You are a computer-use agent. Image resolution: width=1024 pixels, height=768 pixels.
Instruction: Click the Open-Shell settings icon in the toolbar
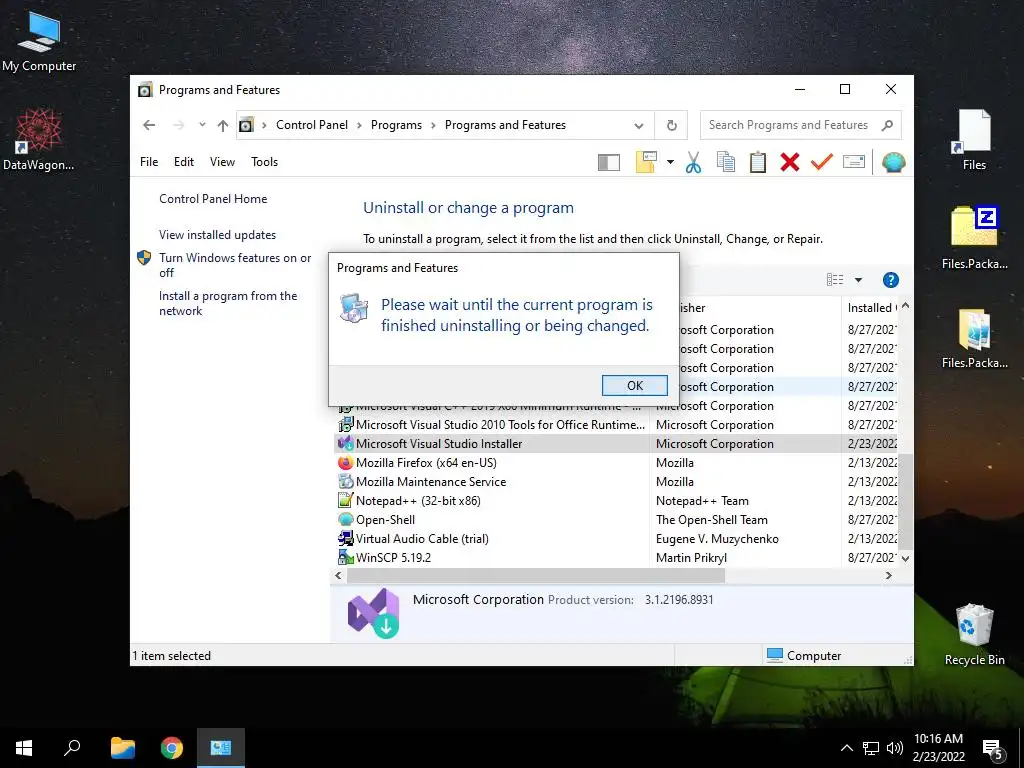click(893, 162)
